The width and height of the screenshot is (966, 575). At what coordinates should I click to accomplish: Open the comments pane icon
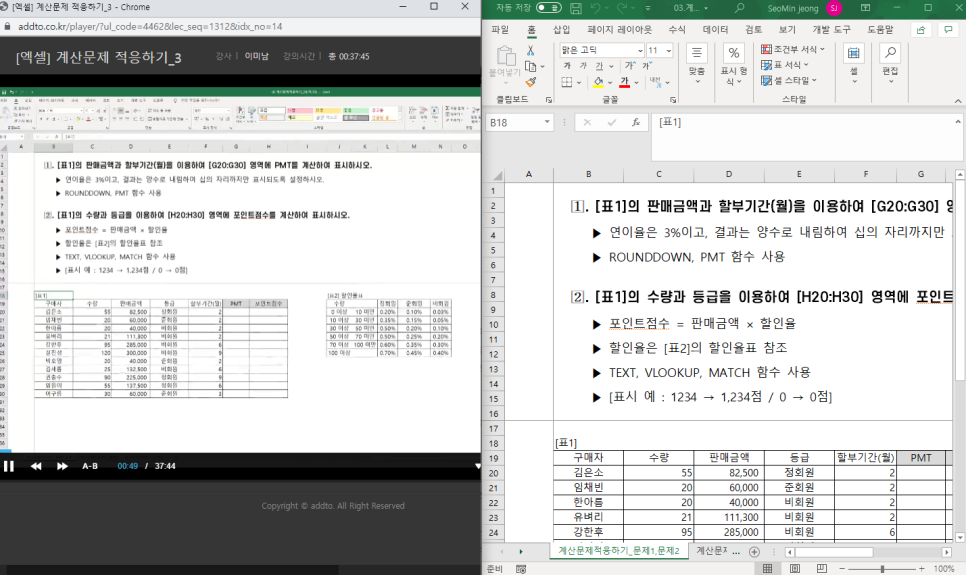947,30
